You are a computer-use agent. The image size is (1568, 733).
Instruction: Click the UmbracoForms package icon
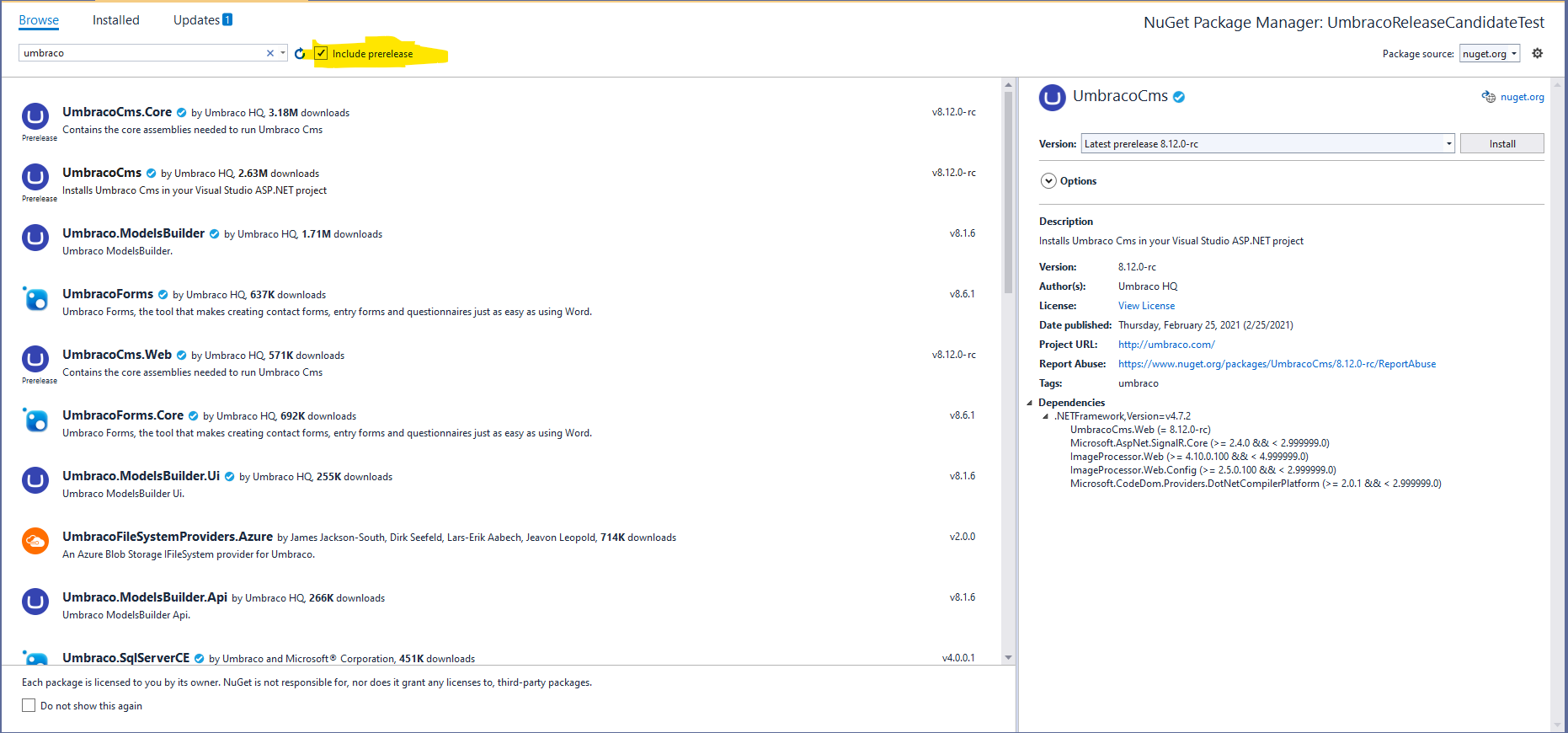point(35,298)
